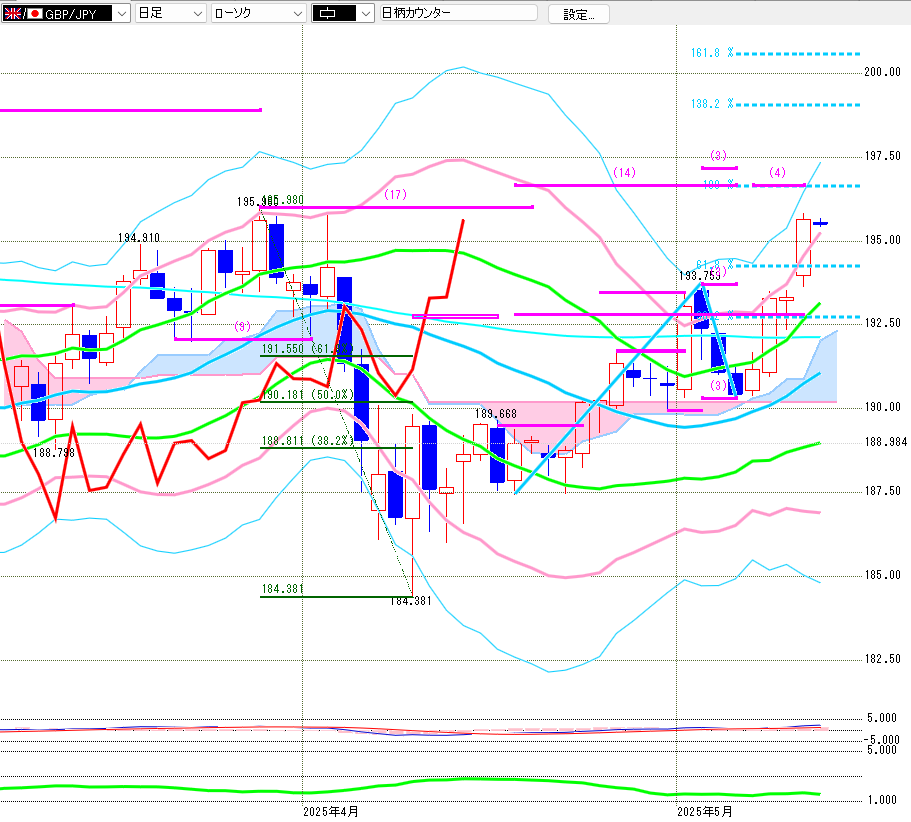Click the 188.811 (38.2%) retracement label
The height and width of the screenshot is (822, 911).
[307, 441]
